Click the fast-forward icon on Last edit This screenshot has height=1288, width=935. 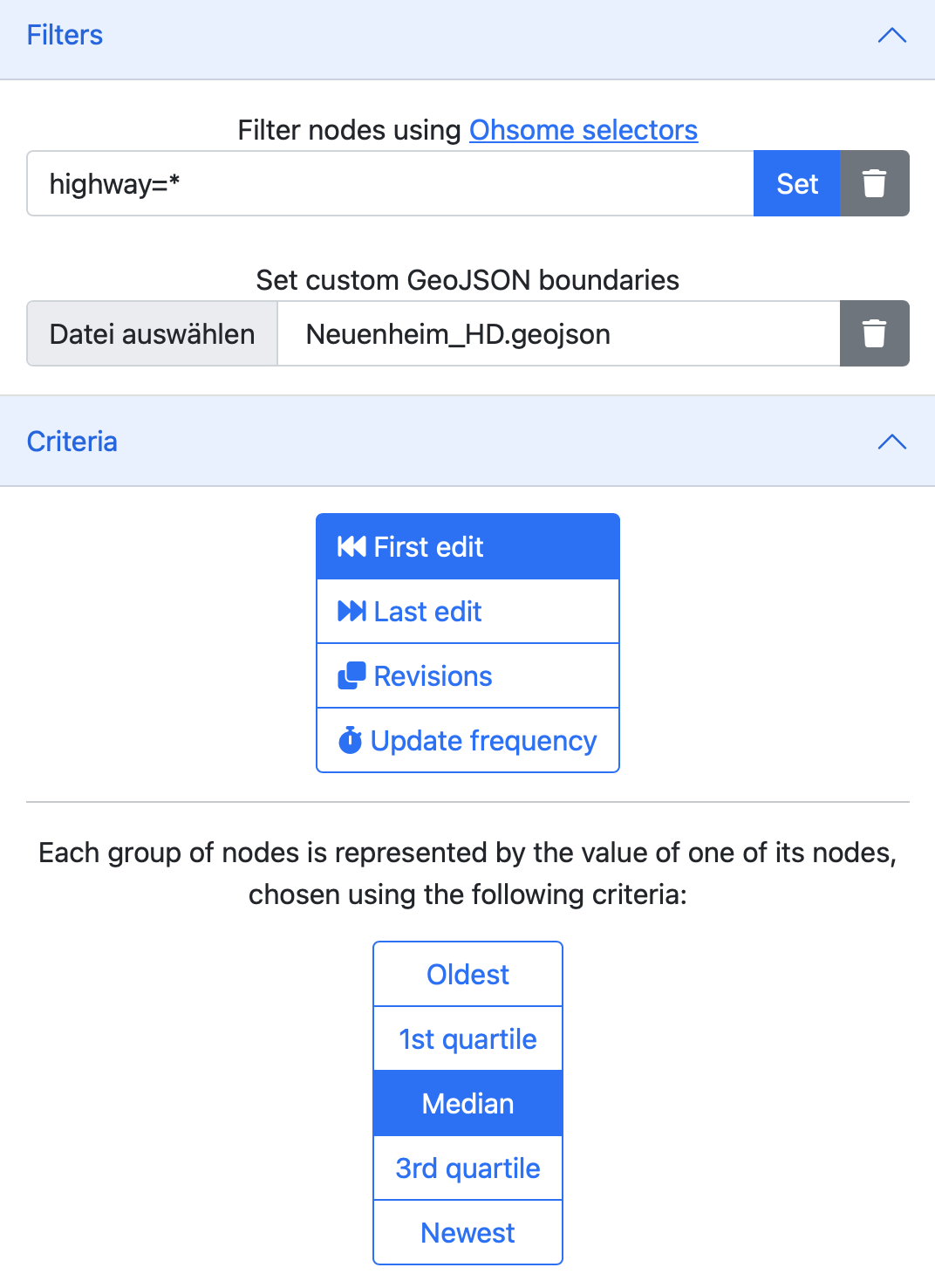(x=351, y=611)
